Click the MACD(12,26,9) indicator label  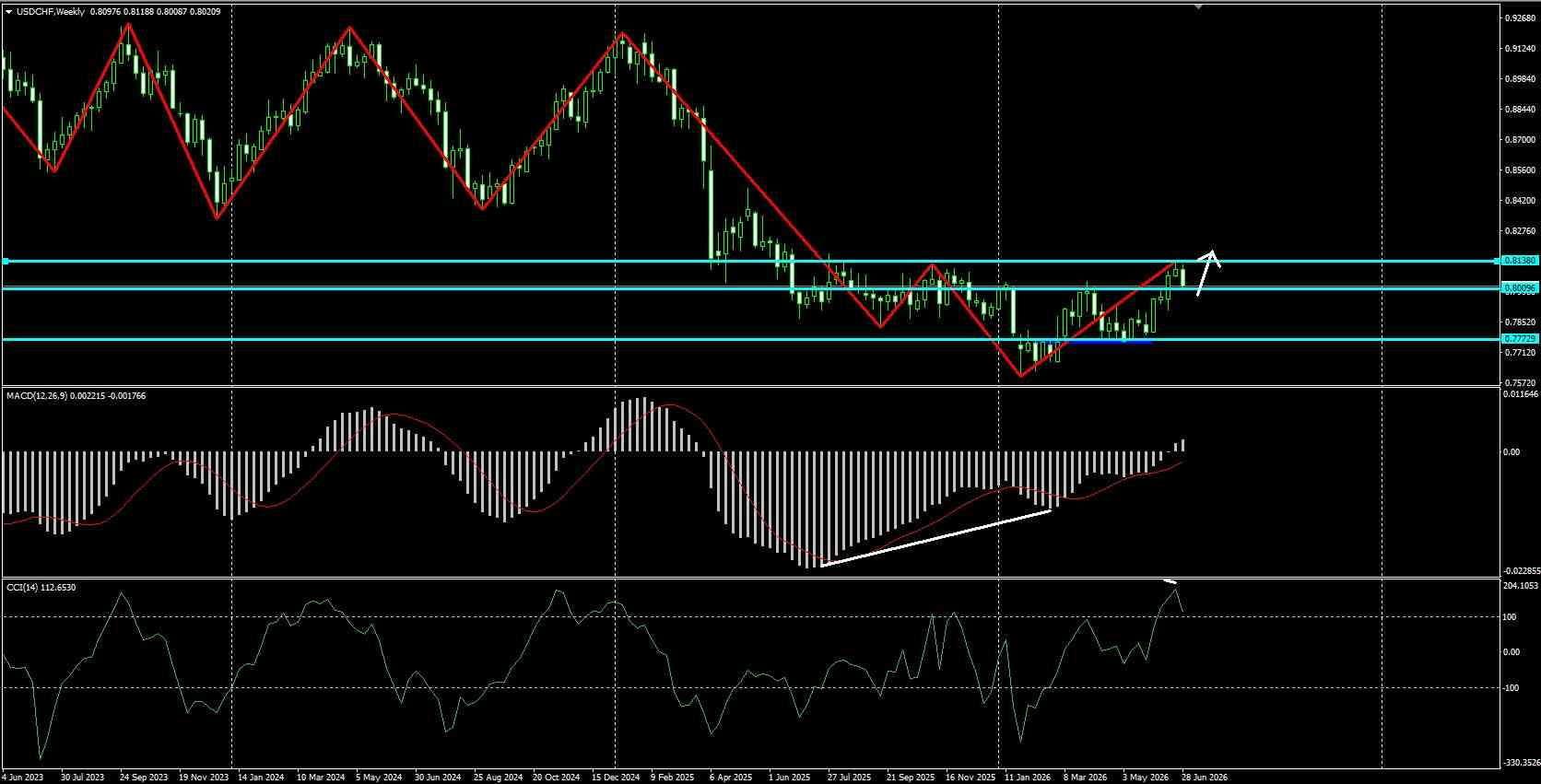click(37, 395)
